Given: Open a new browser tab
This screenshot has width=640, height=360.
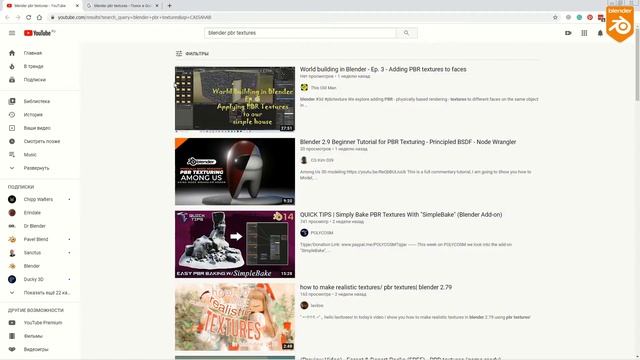Looking at the screenshot, I should [169, 6].
